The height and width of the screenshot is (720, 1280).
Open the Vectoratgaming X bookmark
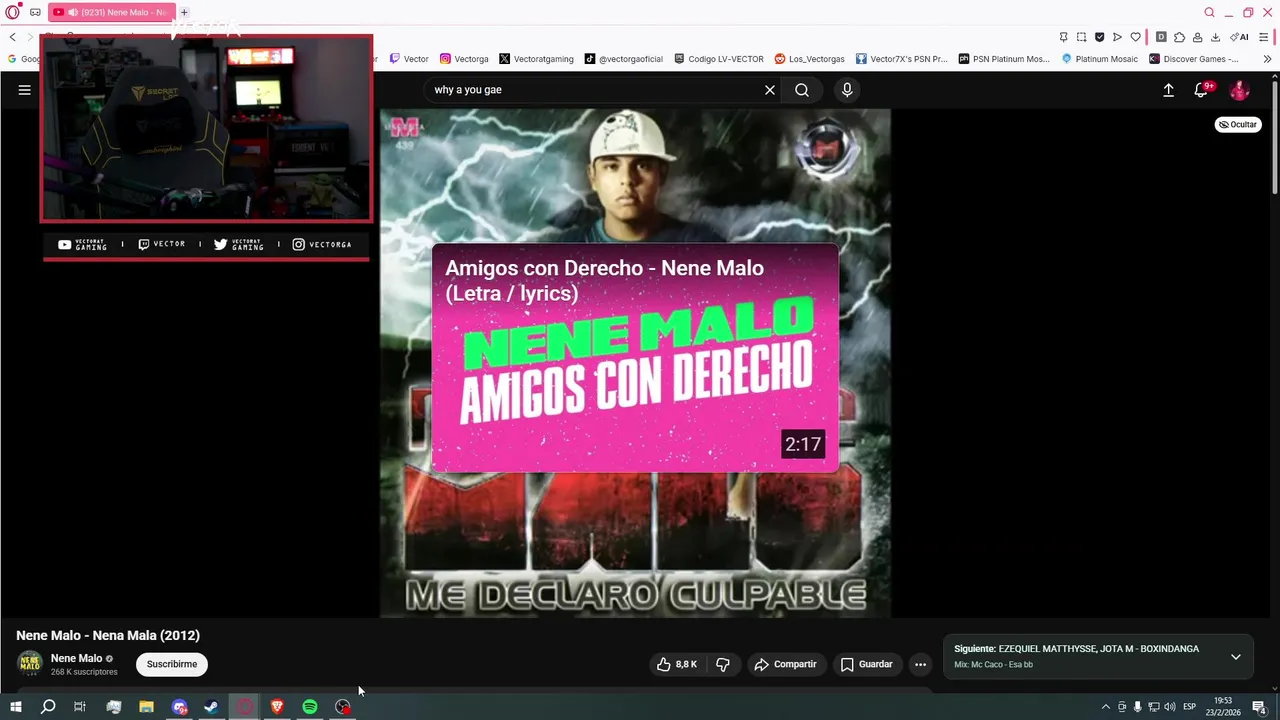[536, 59]
